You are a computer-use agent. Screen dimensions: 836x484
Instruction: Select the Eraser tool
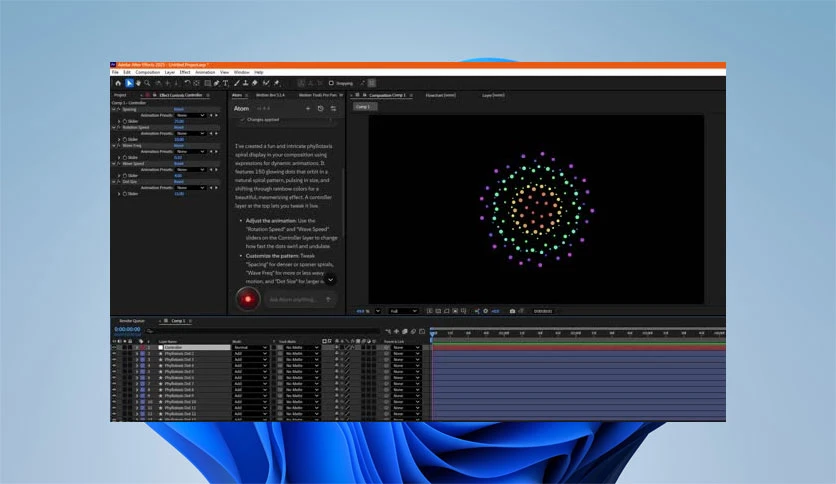pyautogui.click(x=255, y=83)
